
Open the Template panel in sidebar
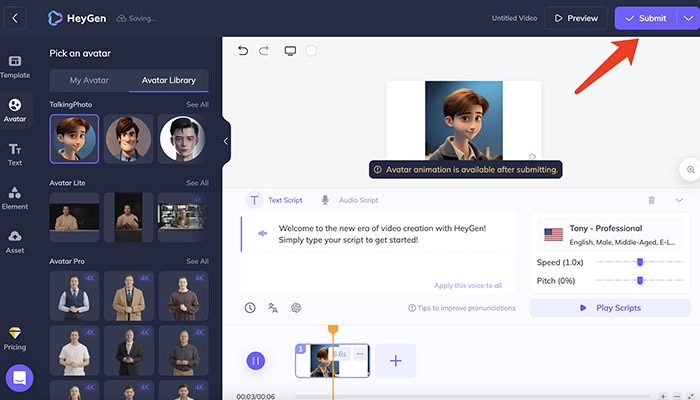tap(15, 65)
